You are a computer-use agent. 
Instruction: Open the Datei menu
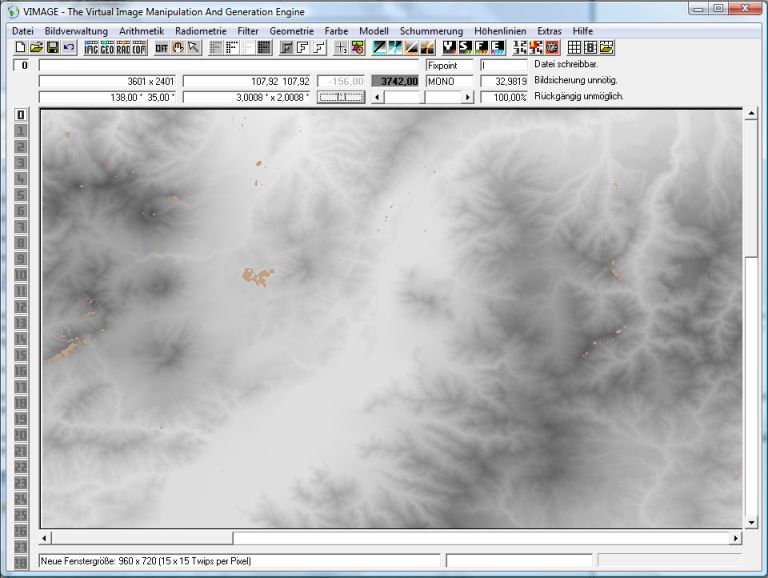(x=22, y=31)
